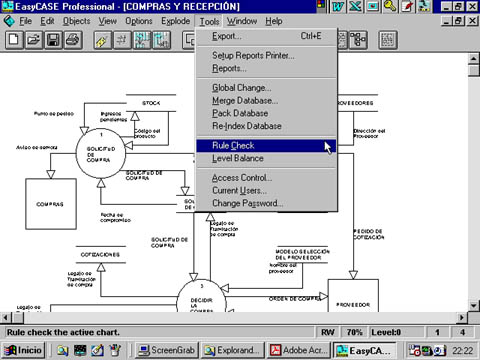This screenshot has width=480, height=360.
Task: Open the Objects menu
Action: 77,21
